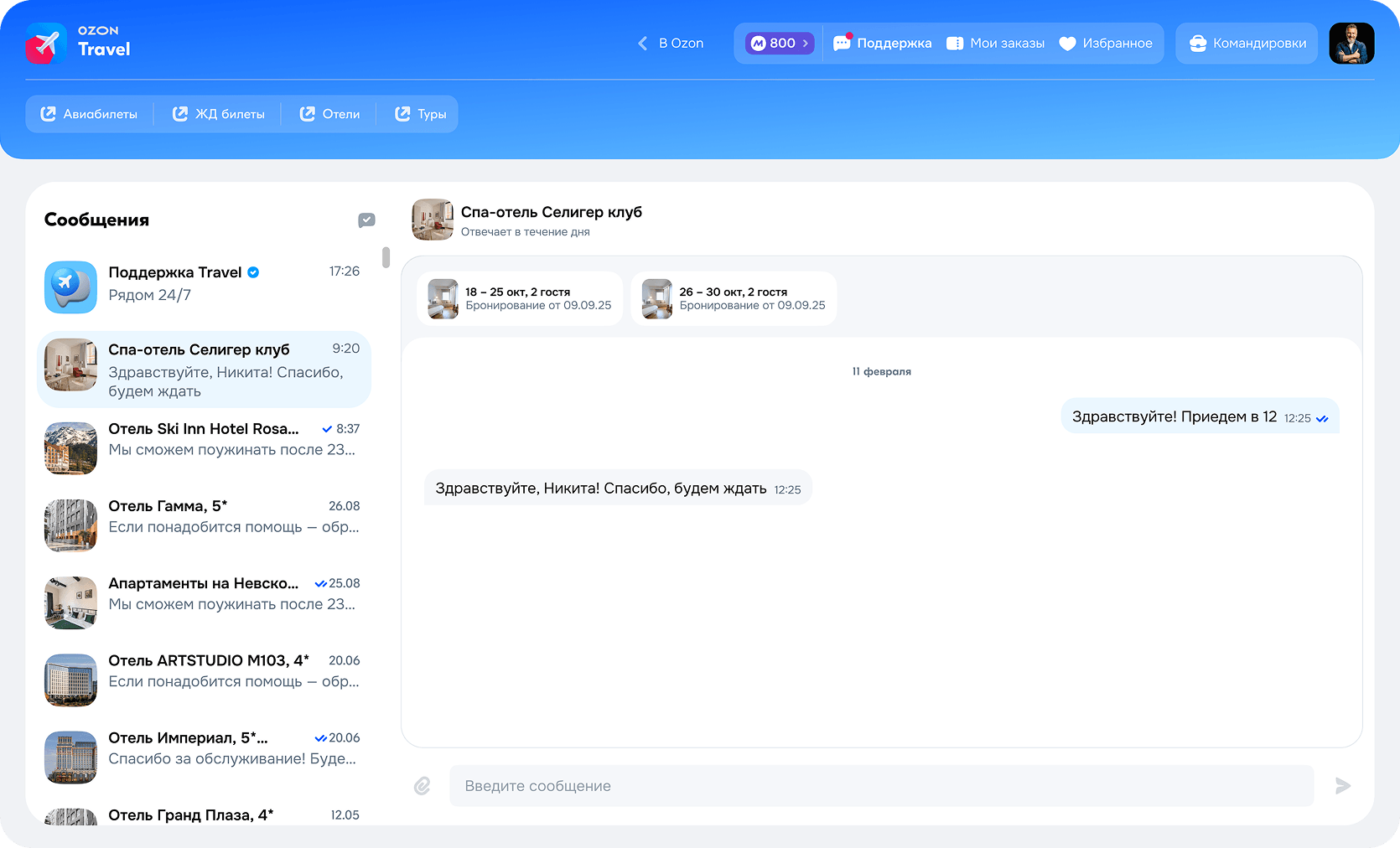Click the external-link icon beside Авиабилеты
This screenshot has width=1400, height=848.
click(48, 114)
